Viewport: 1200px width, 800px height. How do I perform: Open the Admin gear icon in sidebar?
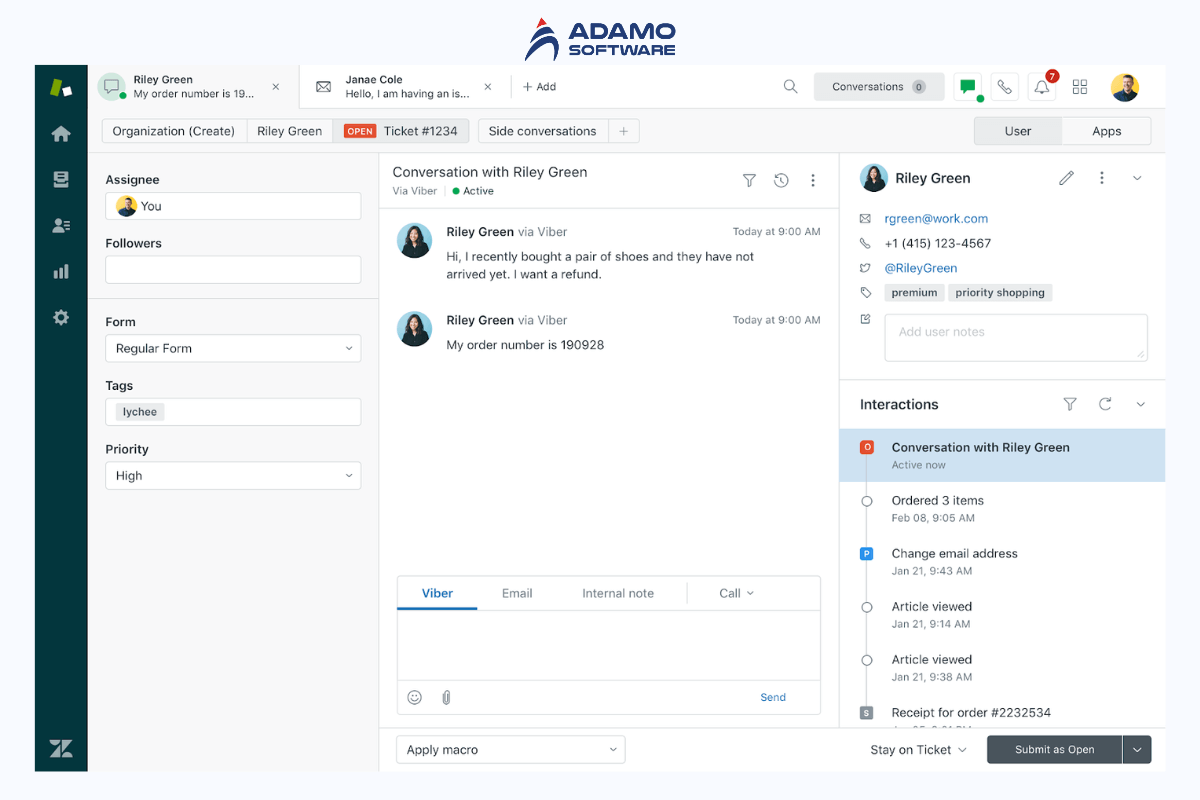pos(61,317)
